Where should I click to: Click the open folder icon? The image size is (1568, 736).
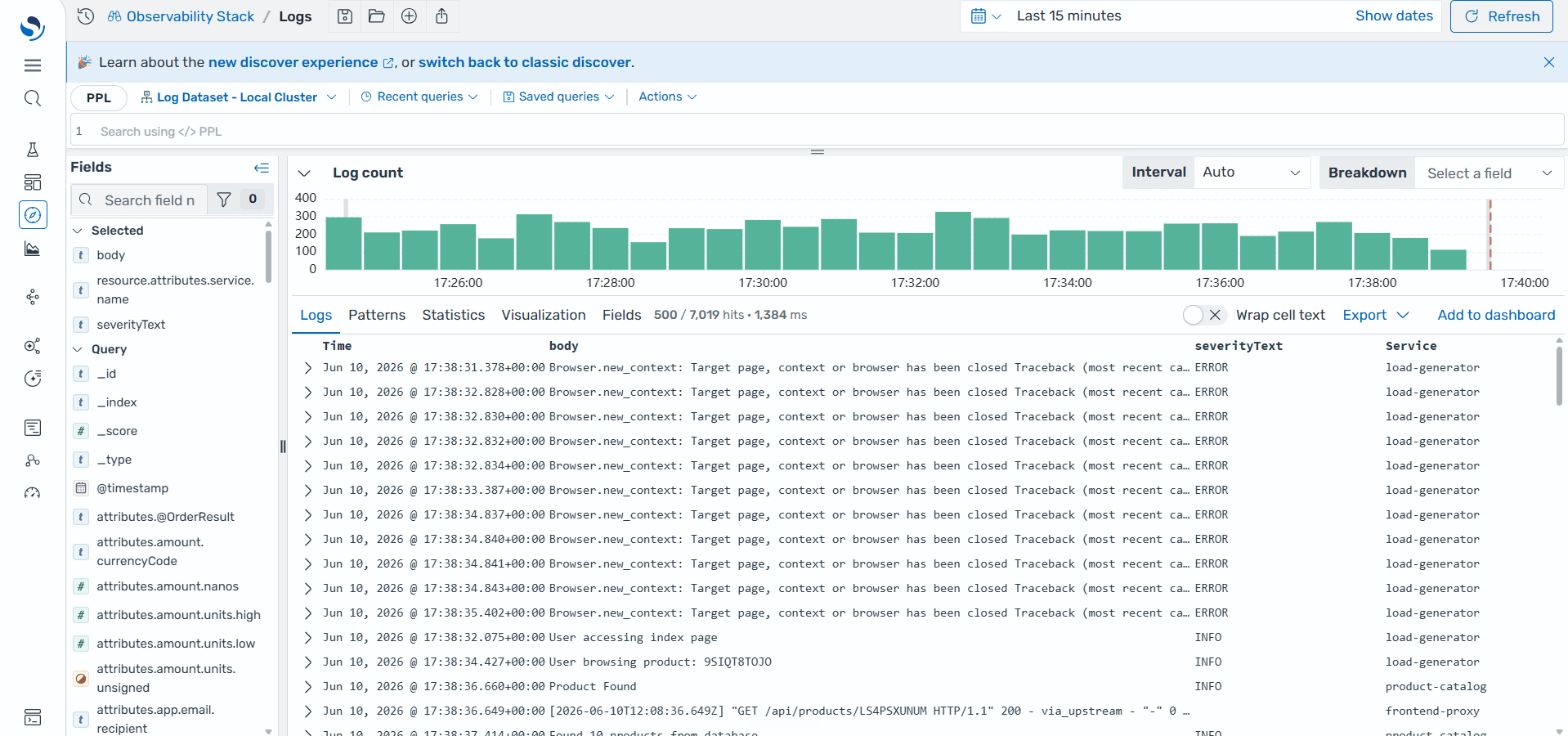pyautogui.click(x=377, y=16)
